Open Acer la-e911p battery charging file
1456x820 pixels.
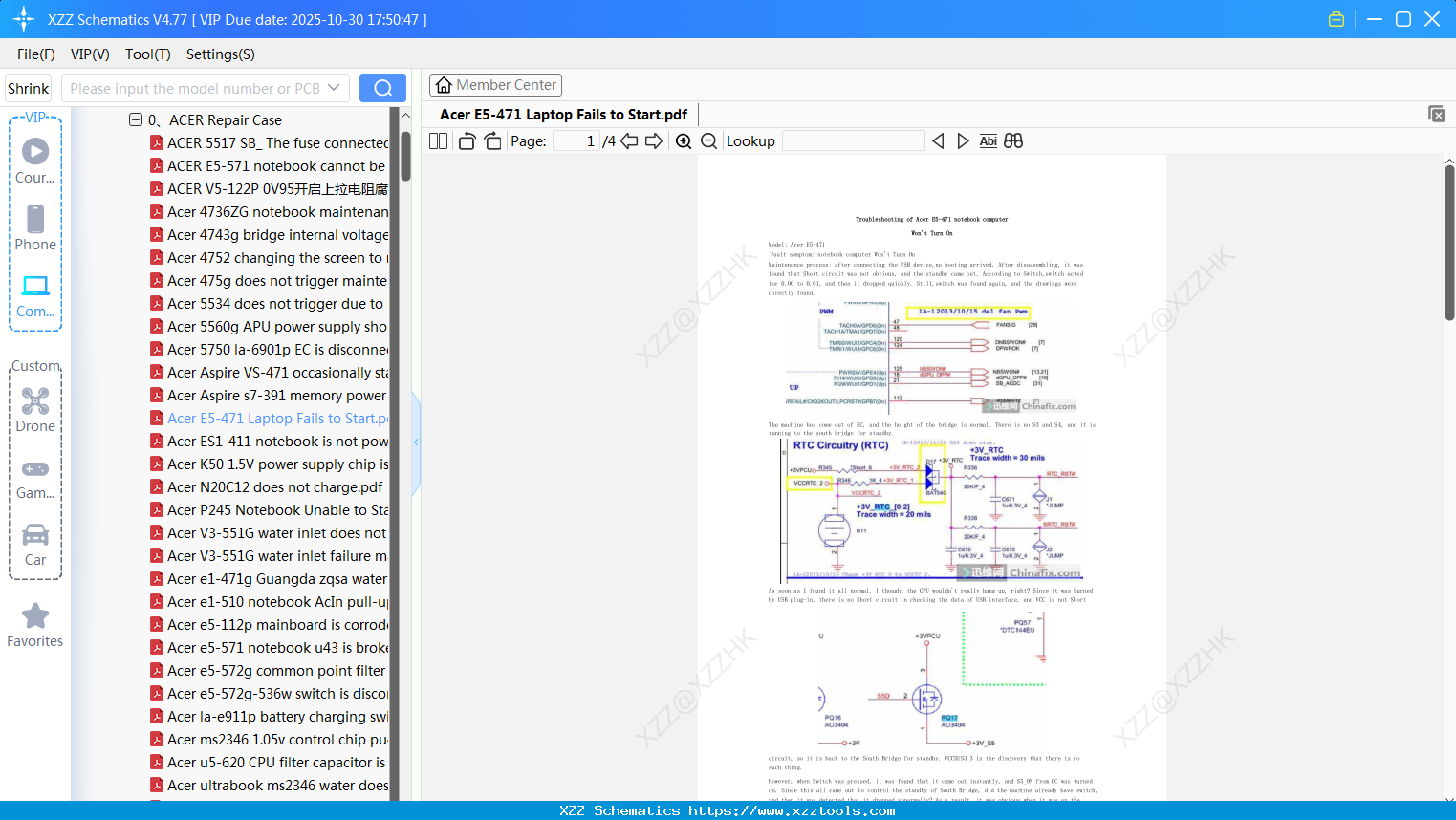pos(277,717)
